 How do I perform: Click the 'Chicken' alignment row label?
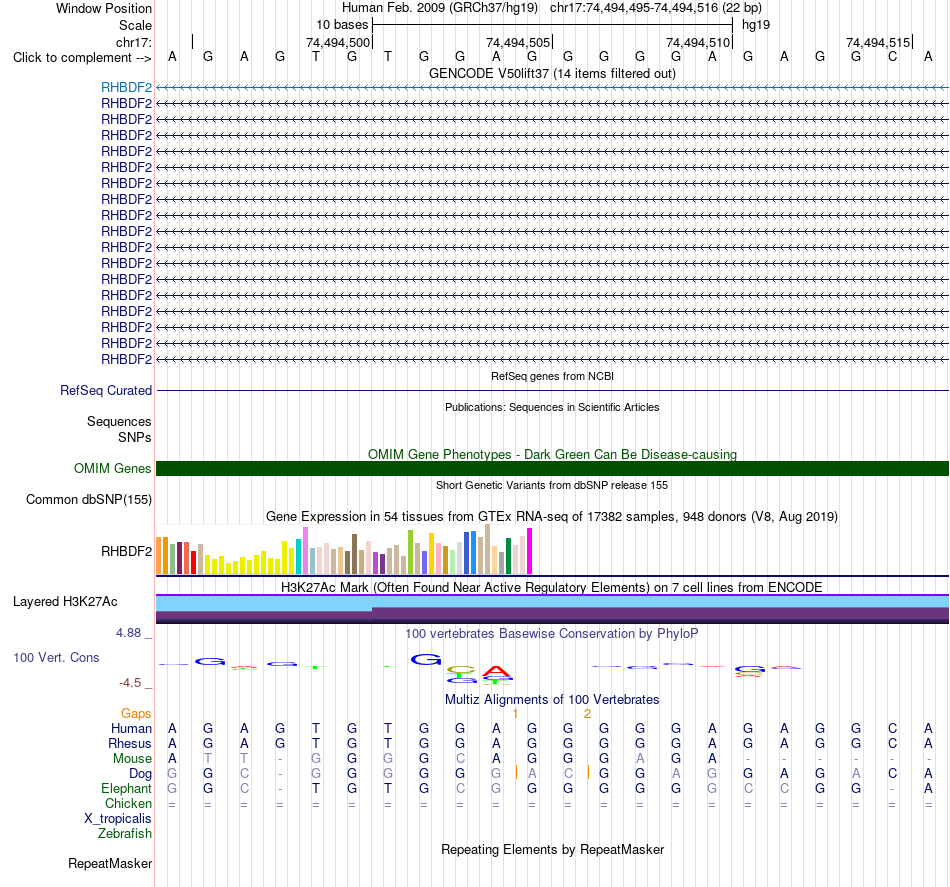pos(128,803)
